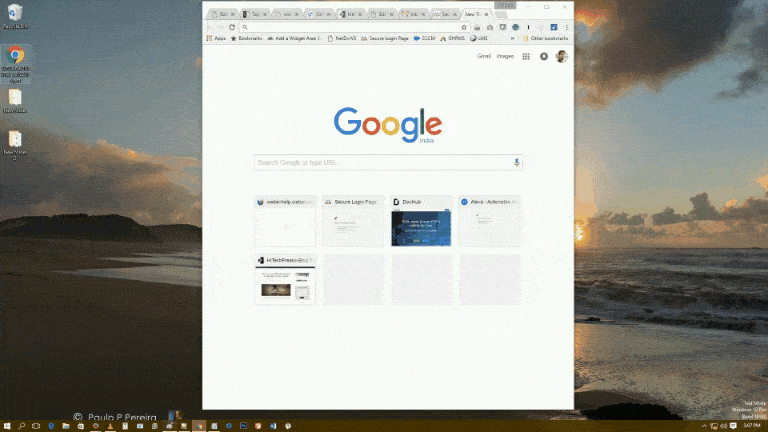768x432 pixels.
Task: Open File Explorer from the taskbar
Action: tap(66, 426)
